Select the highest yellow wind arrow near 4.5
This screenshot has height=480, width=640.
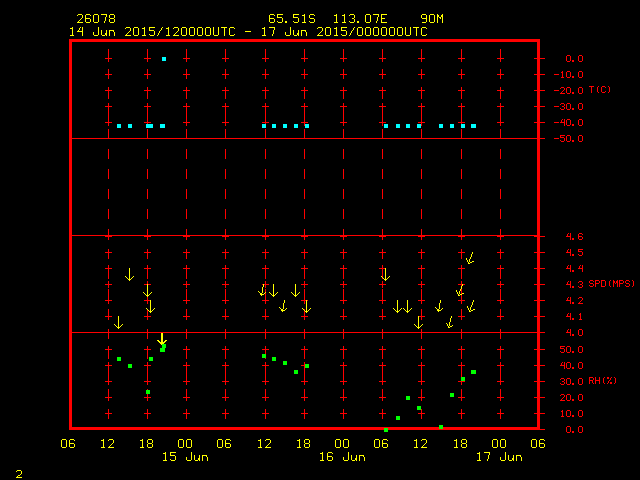pyautogui.click(x=470, y=258)
